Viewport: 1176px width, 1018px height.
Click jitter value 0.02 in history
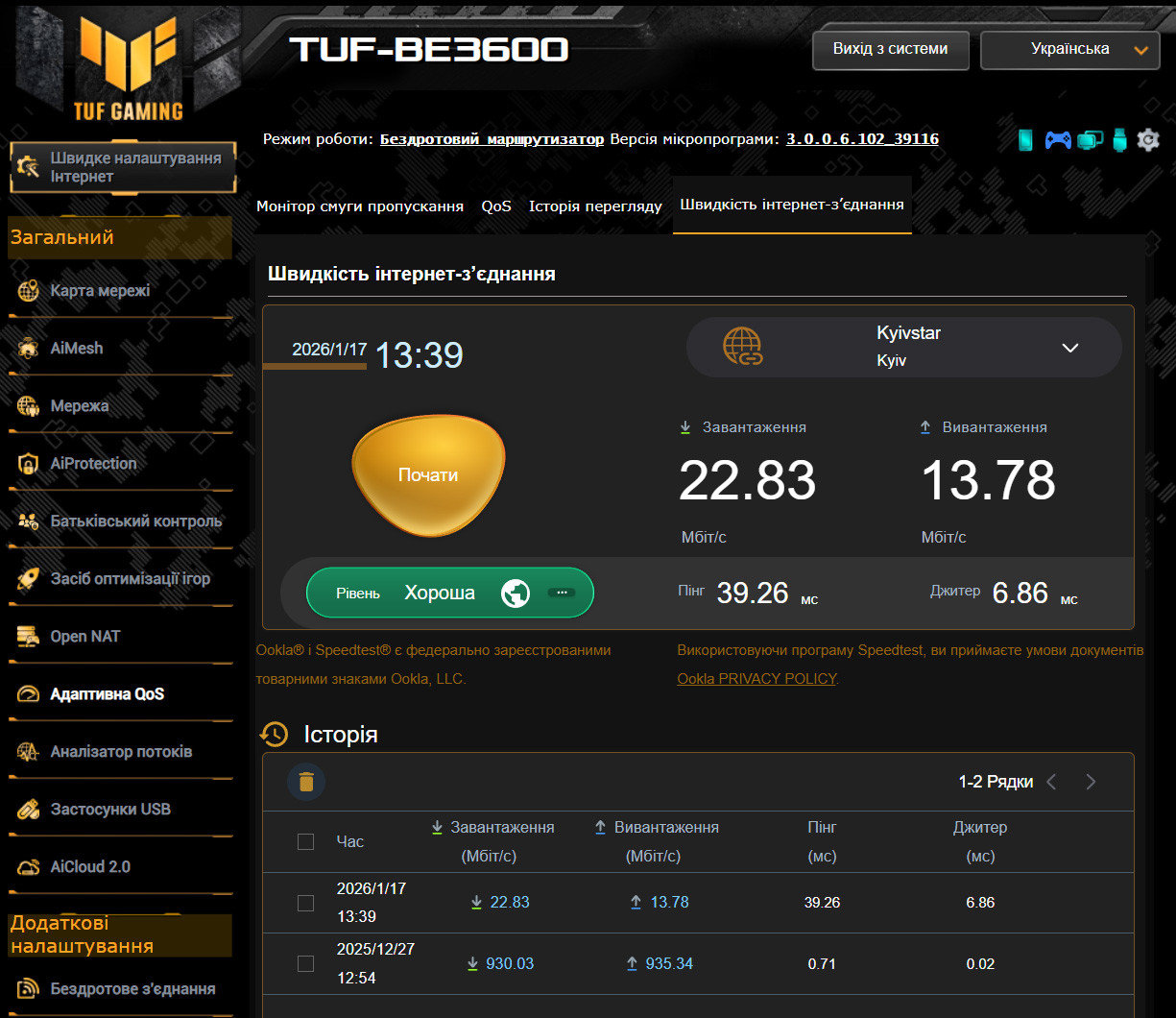pyautogui.click(x=980, y=963)
